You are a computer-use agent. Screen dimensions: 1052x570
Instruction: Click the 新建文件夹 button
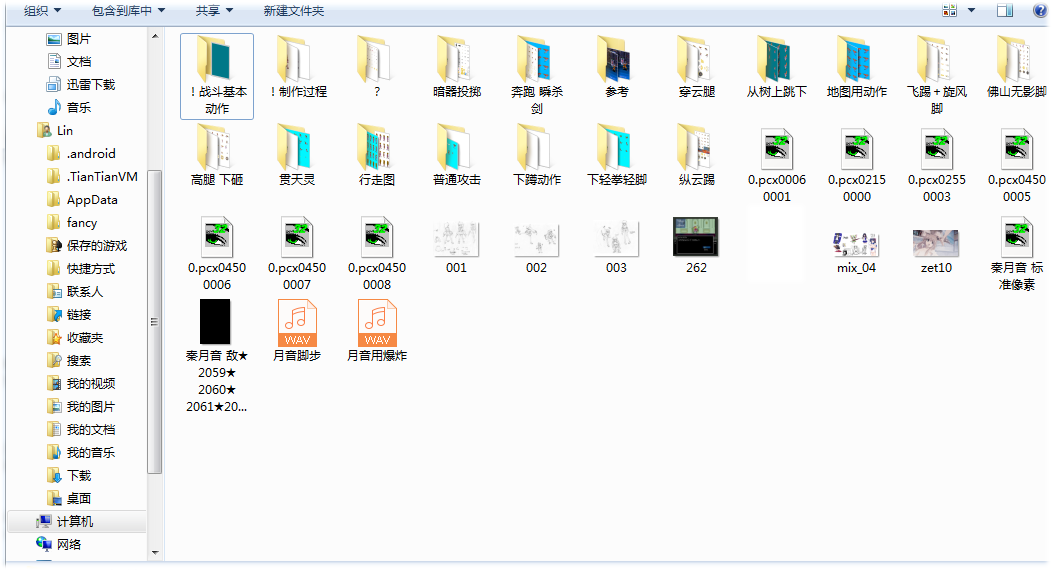(x=294, y=11)
